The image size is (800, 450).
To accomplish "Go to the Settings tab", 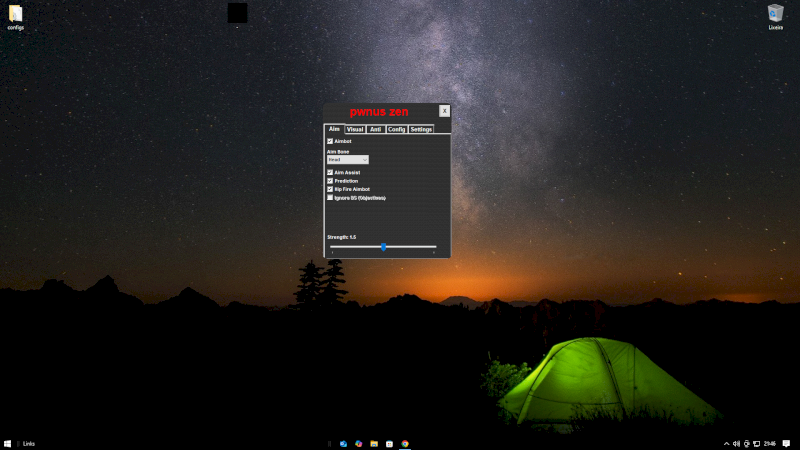I will 420,129.
